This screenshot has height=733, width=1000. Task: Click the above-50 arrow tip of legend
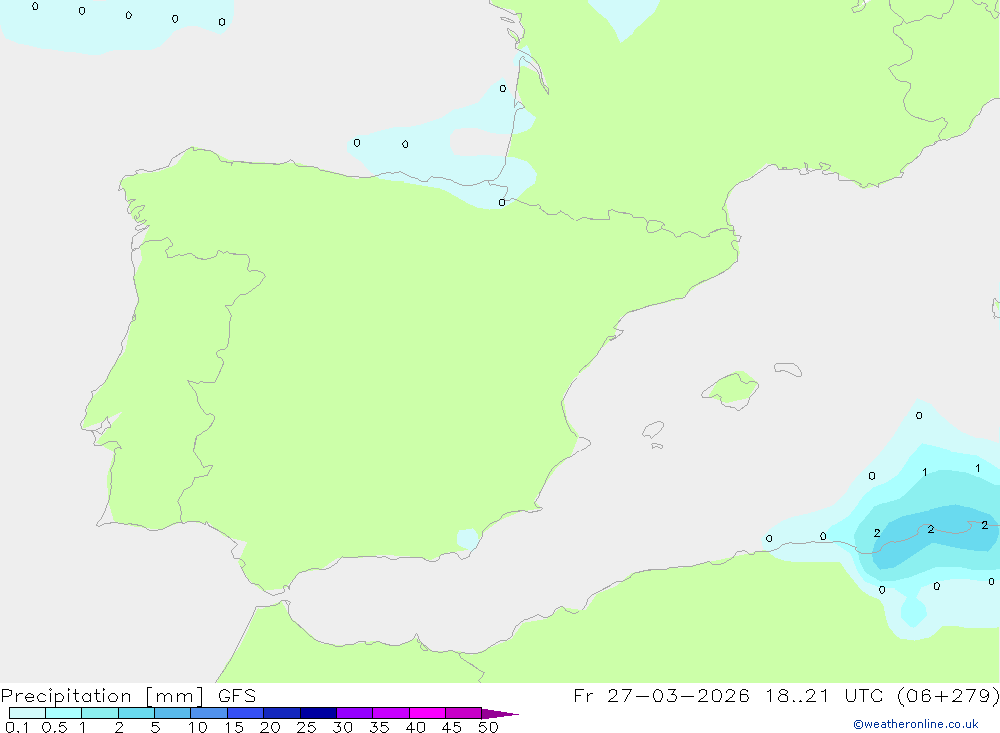500,714
